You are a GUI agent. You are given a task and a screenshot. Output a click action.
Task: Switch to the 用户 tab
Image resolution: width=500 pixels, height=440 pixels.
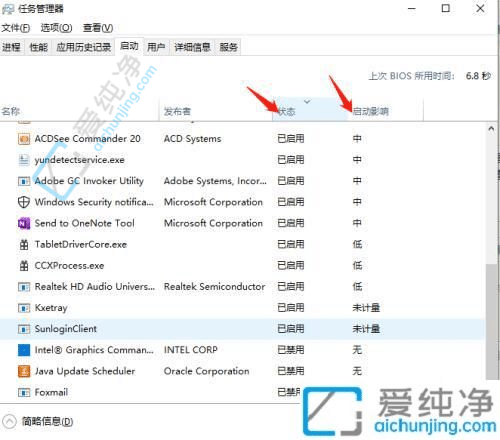pyautogui.click(x=156, y=47)
